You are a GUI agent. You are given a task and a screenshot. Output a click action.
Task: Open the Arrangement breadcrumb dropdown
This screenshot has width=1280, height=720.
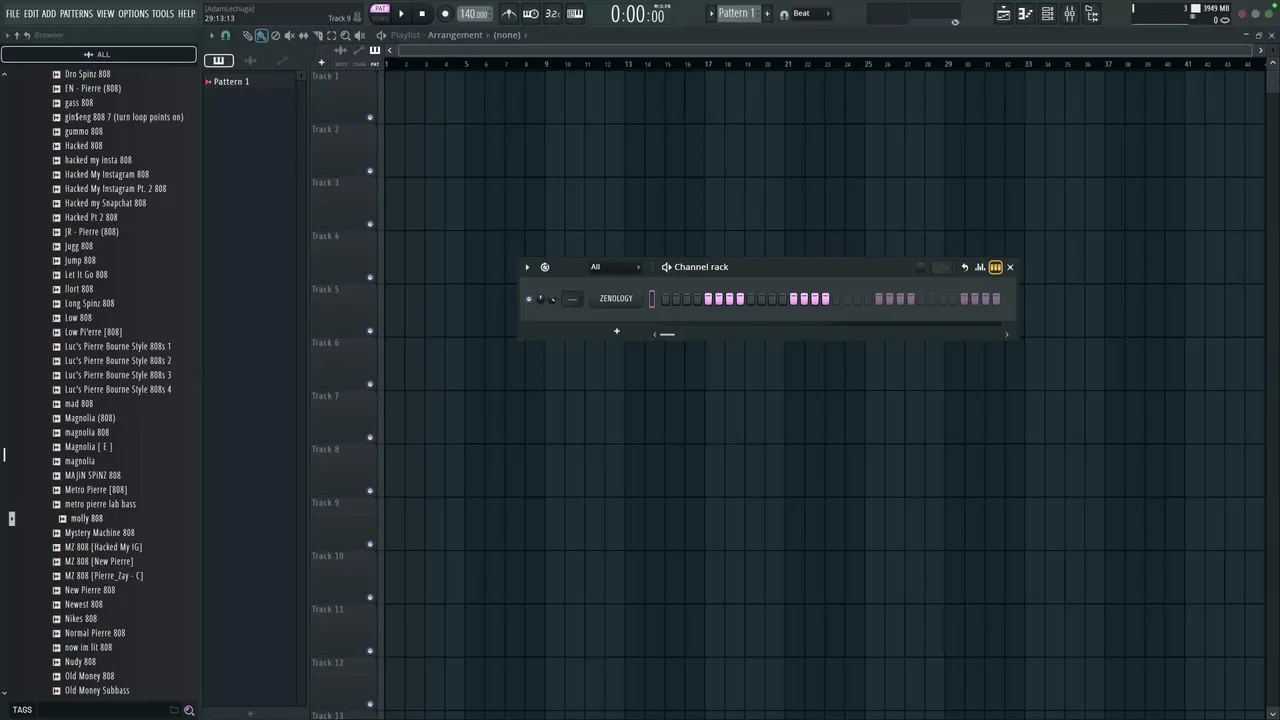(x=455, y=35)
